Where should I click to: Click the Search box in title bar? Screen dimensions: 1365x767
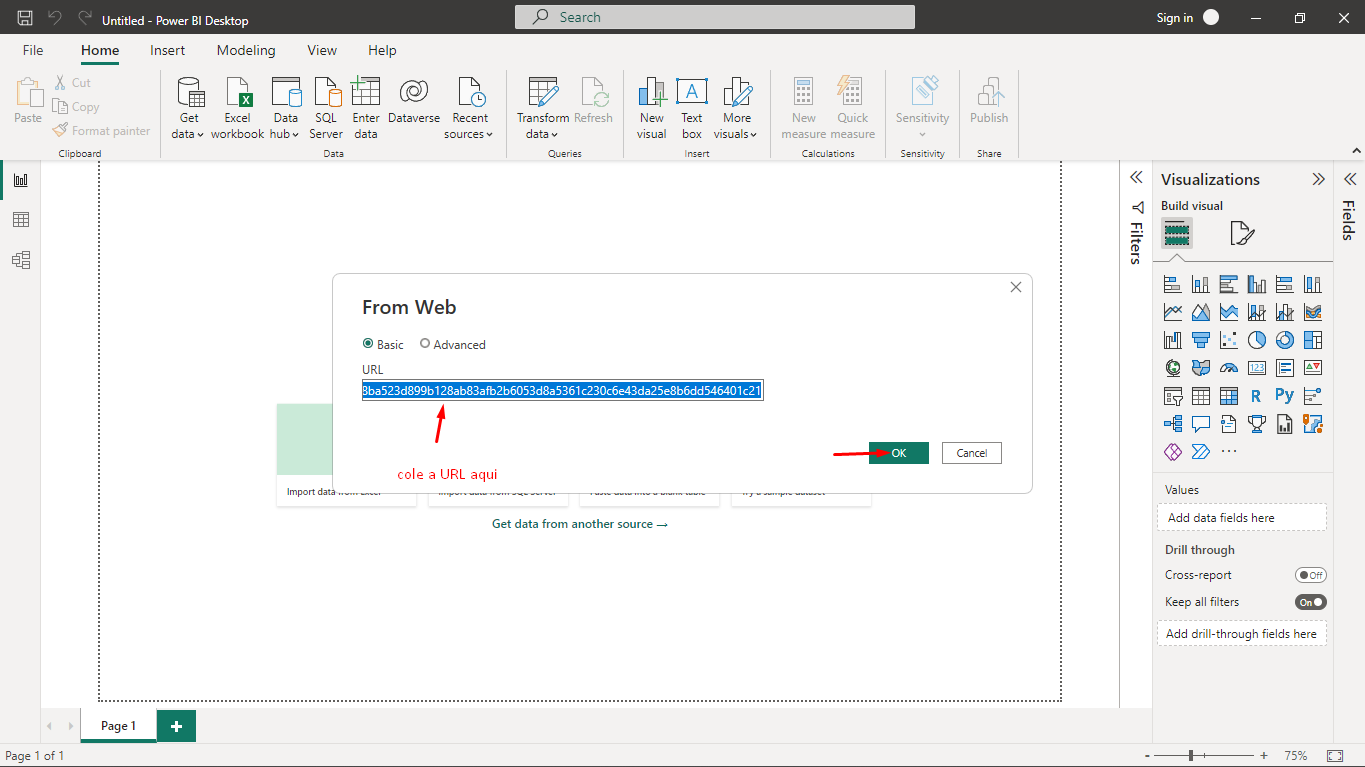pos(715,17)
